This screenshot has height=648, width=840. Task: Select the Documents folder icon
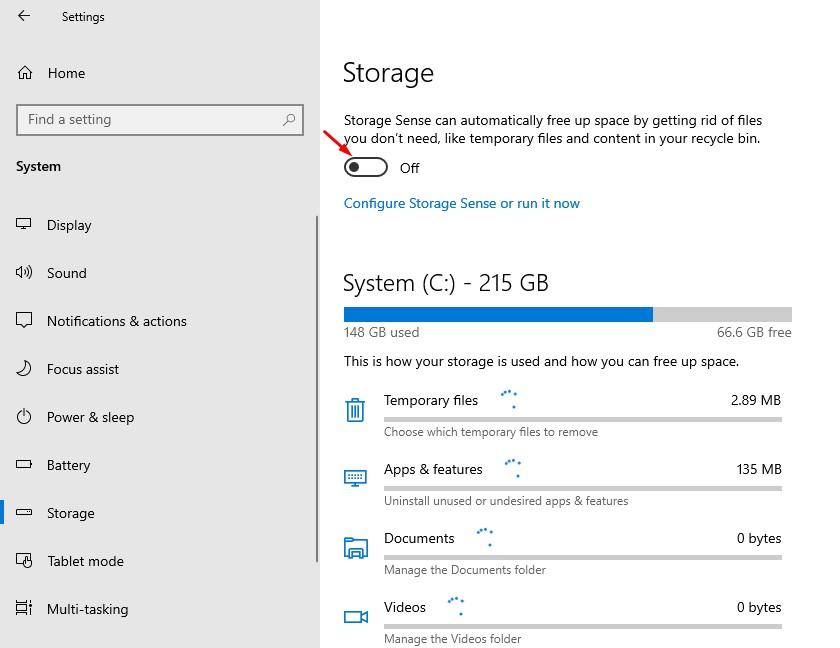coord(356,548)
